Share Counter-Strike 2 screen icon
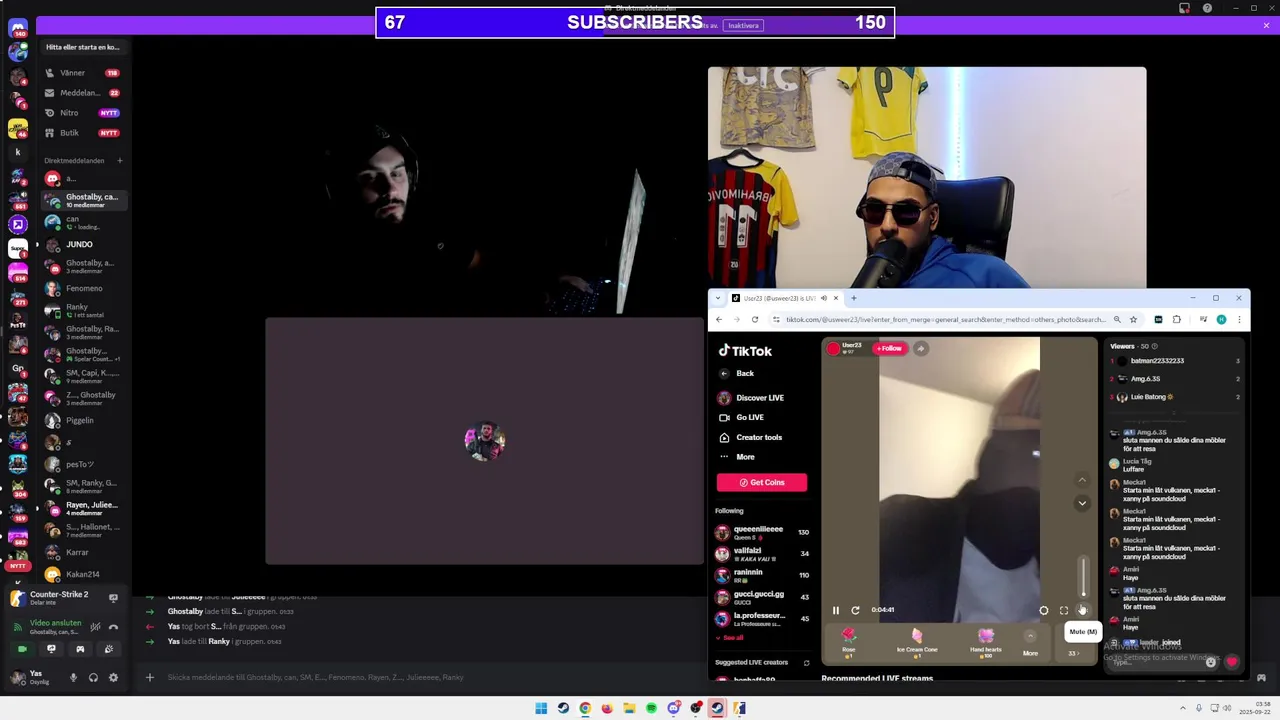Image resolution: width=1280 pixels, height=720 pixels. (113, 598)
